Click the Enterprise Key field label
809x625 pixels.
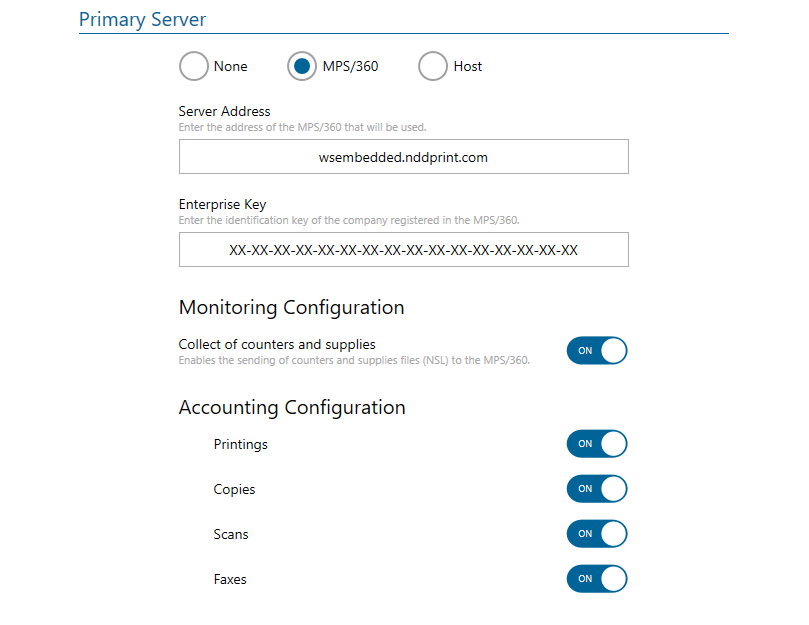pos(222,204)
